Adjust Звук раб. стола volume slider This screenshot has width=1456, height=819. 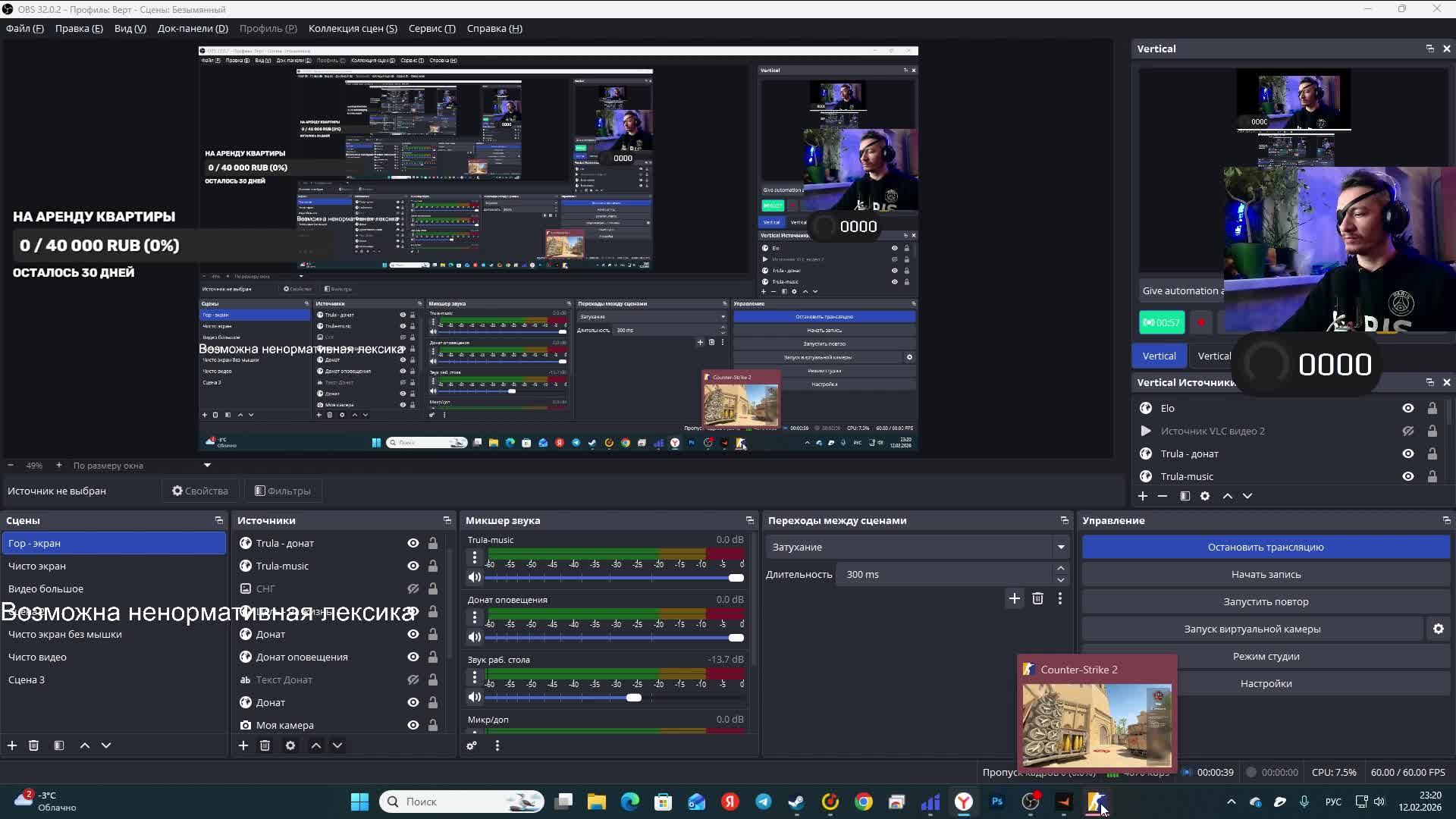[x=634, y=698]
